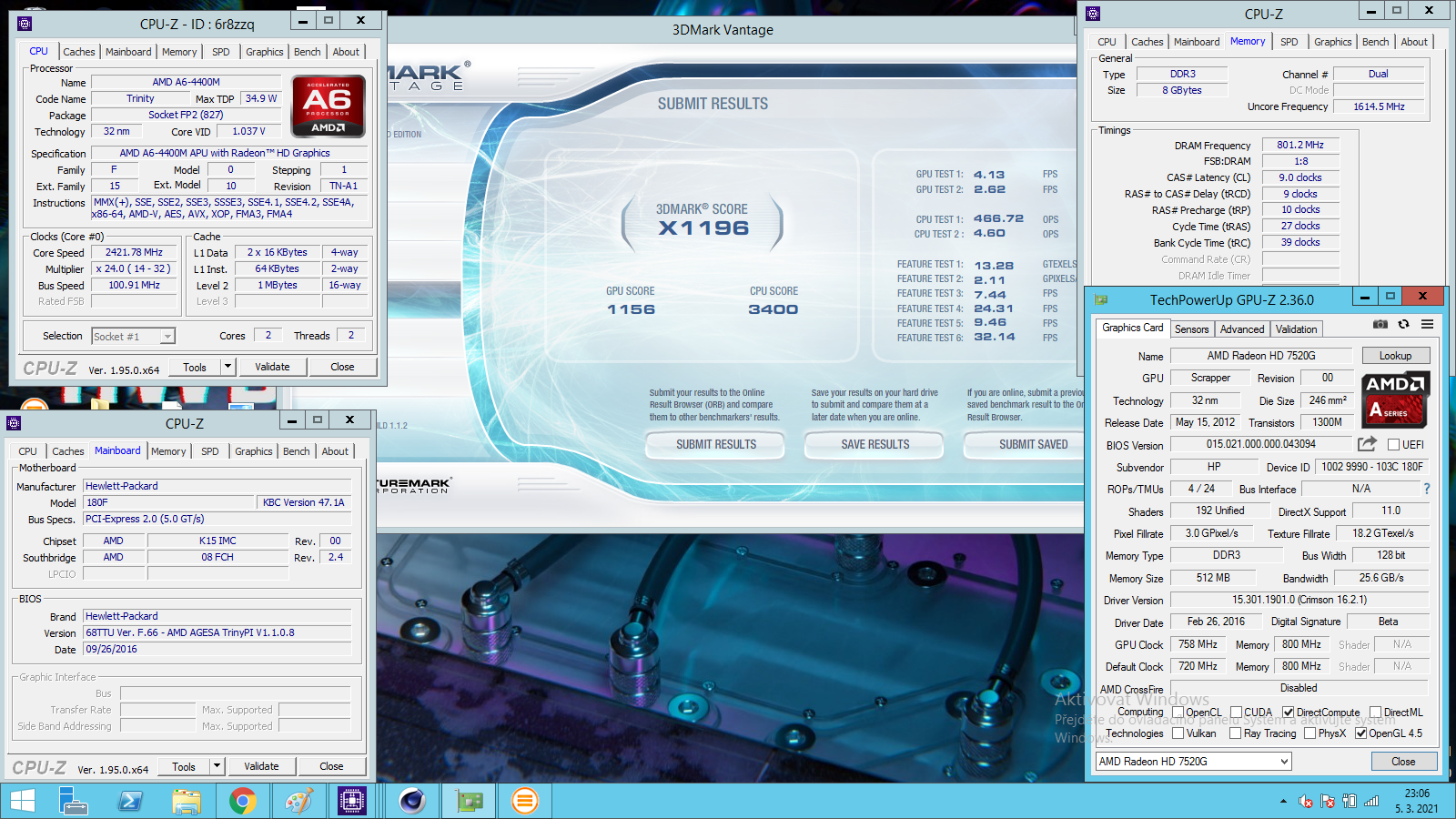The width and height of the screenshot is (1456, 819).
Task: Switch to the Cinema 4D sphere taskbar icon
Action: click(413, 801)
